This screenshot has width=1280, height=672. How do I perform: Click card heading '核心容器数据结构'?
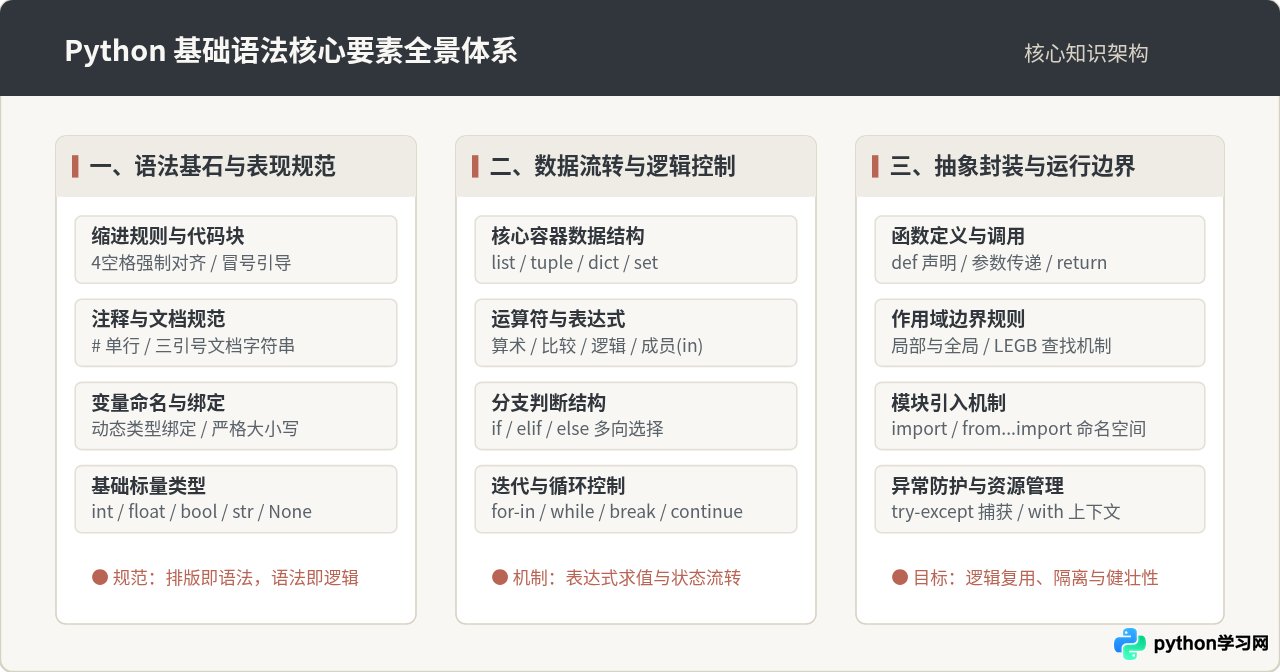[568, 236]
